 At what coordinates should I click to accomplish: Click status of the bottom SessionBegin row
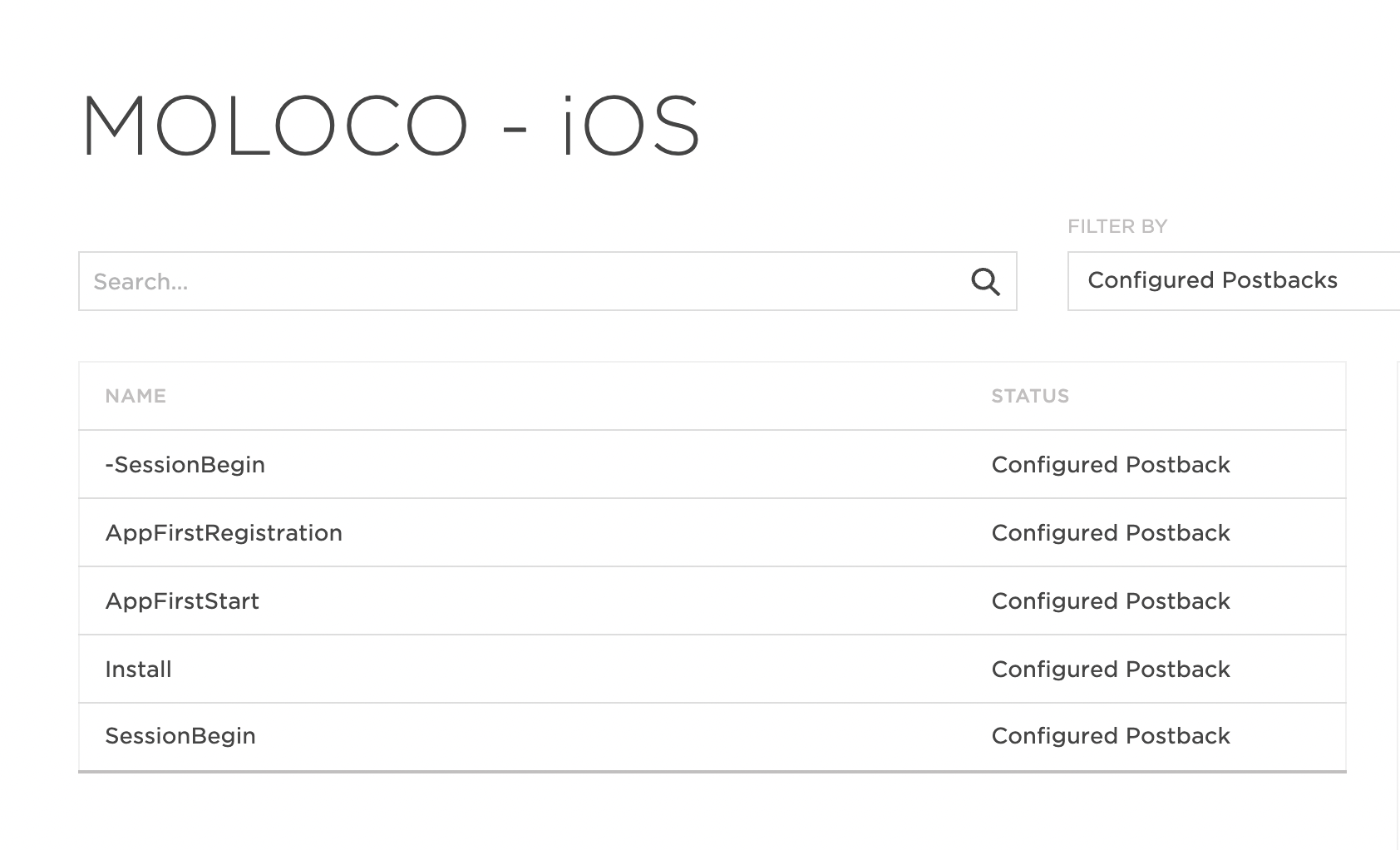tap(1111, 736)
